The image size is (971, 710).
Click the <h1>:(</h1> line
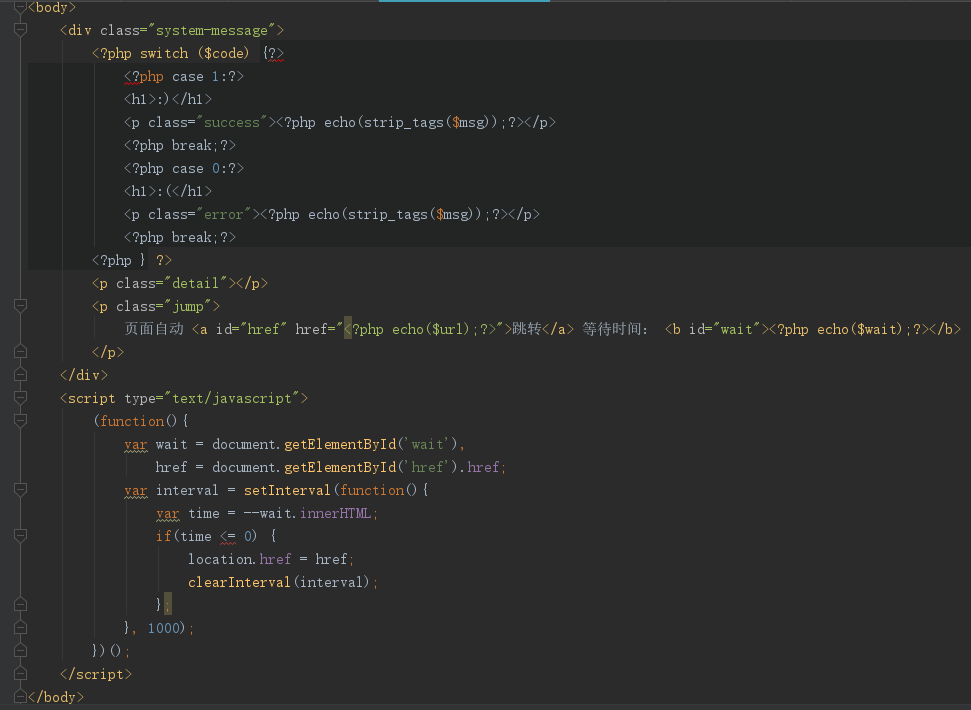[168, 191]
